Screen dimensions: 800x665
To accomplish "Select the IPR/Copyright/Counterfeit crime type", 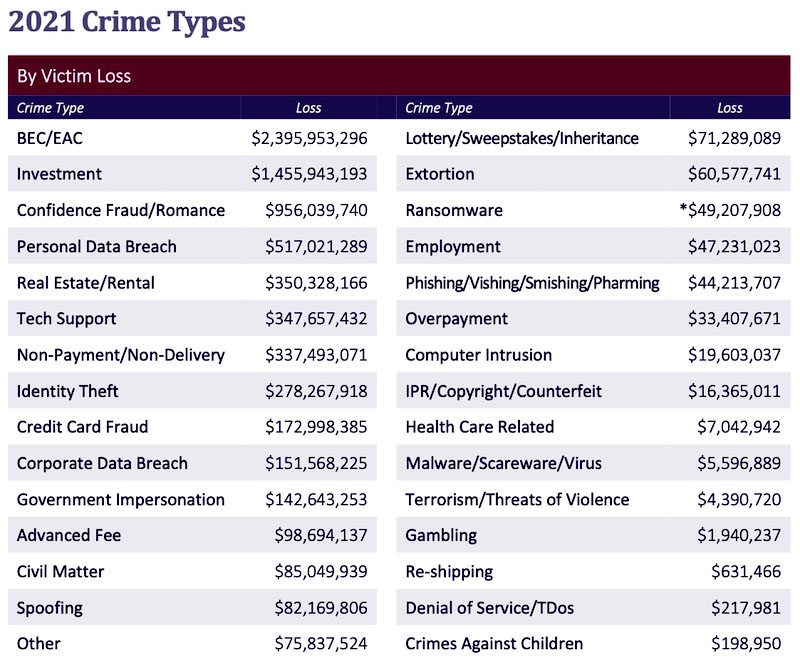I will pos(503,391).
